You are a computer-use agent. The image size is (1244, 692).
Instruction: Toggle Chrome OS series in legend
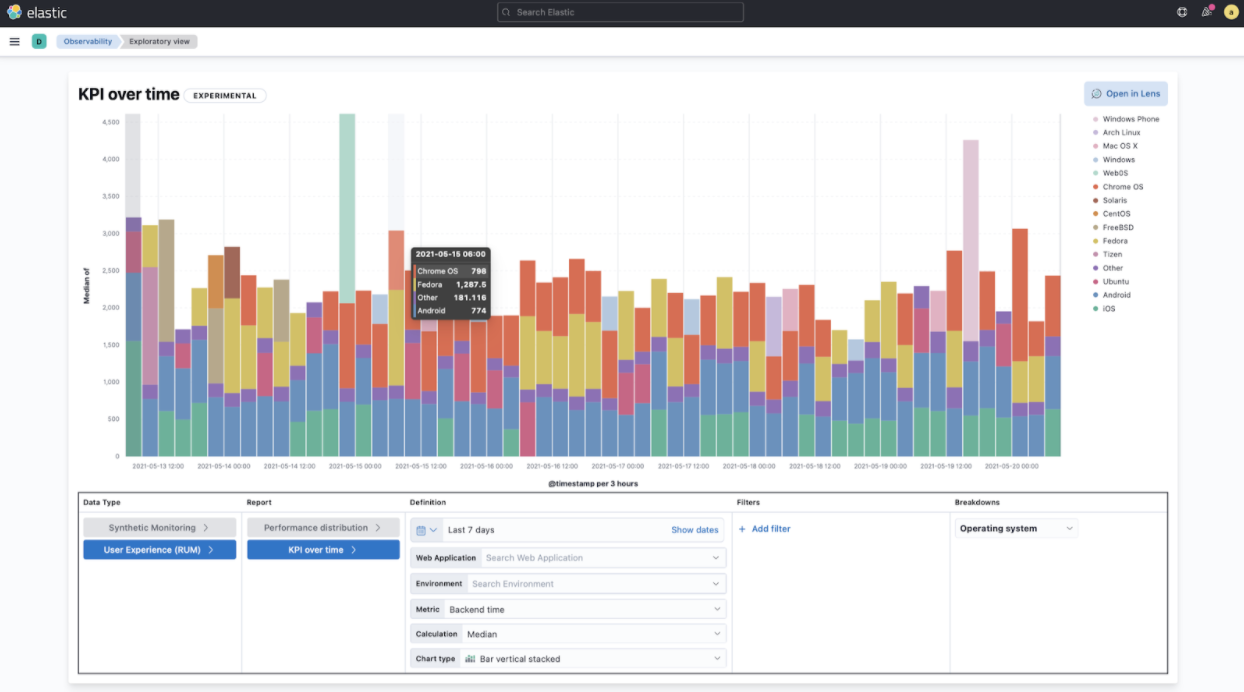click(x=1122, y=187)
